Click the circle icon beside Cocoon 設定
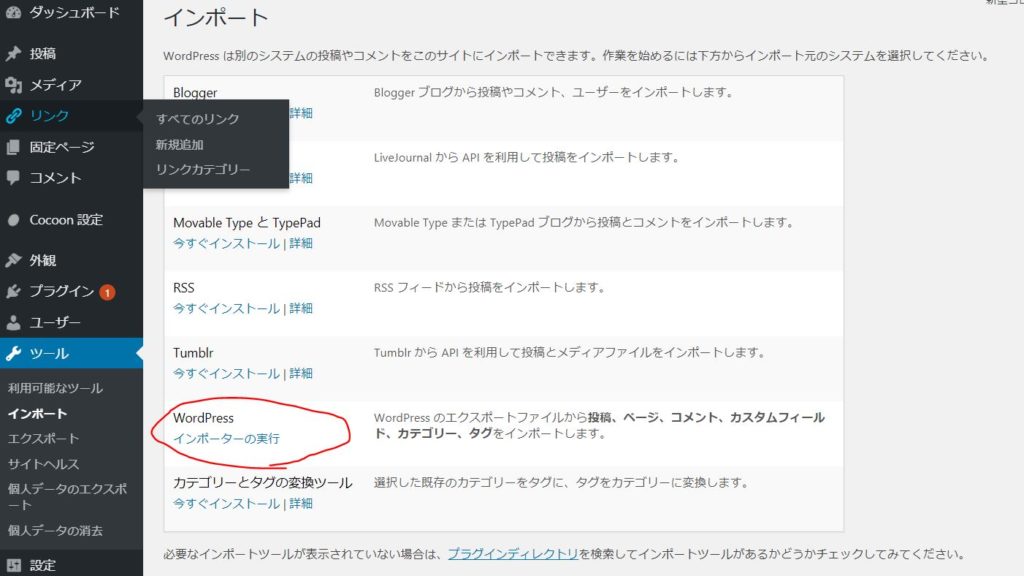This screenshot has width=1024, height=576. pos(13,220)
